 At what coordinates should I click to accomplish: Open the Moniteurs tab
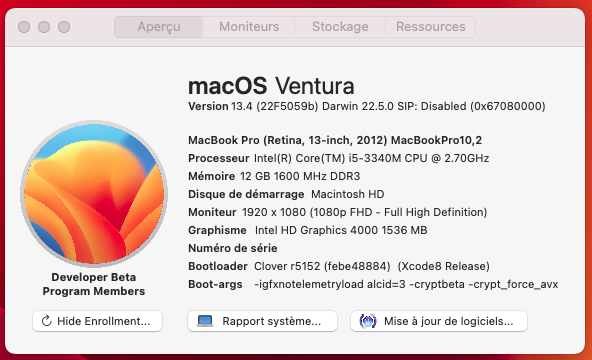pos(249,27)
